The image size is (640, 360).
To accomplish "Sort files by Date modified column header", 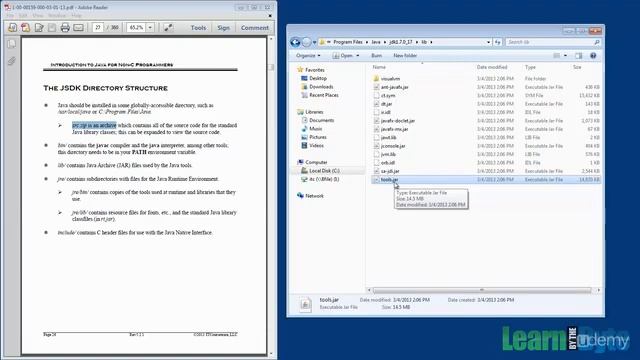I will pyautogui.click(x=492, y=67).
